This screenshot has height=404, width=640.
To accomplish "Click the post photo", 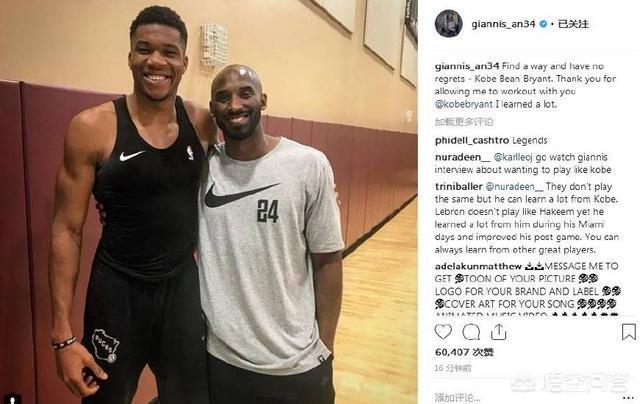I will point(209,202).
